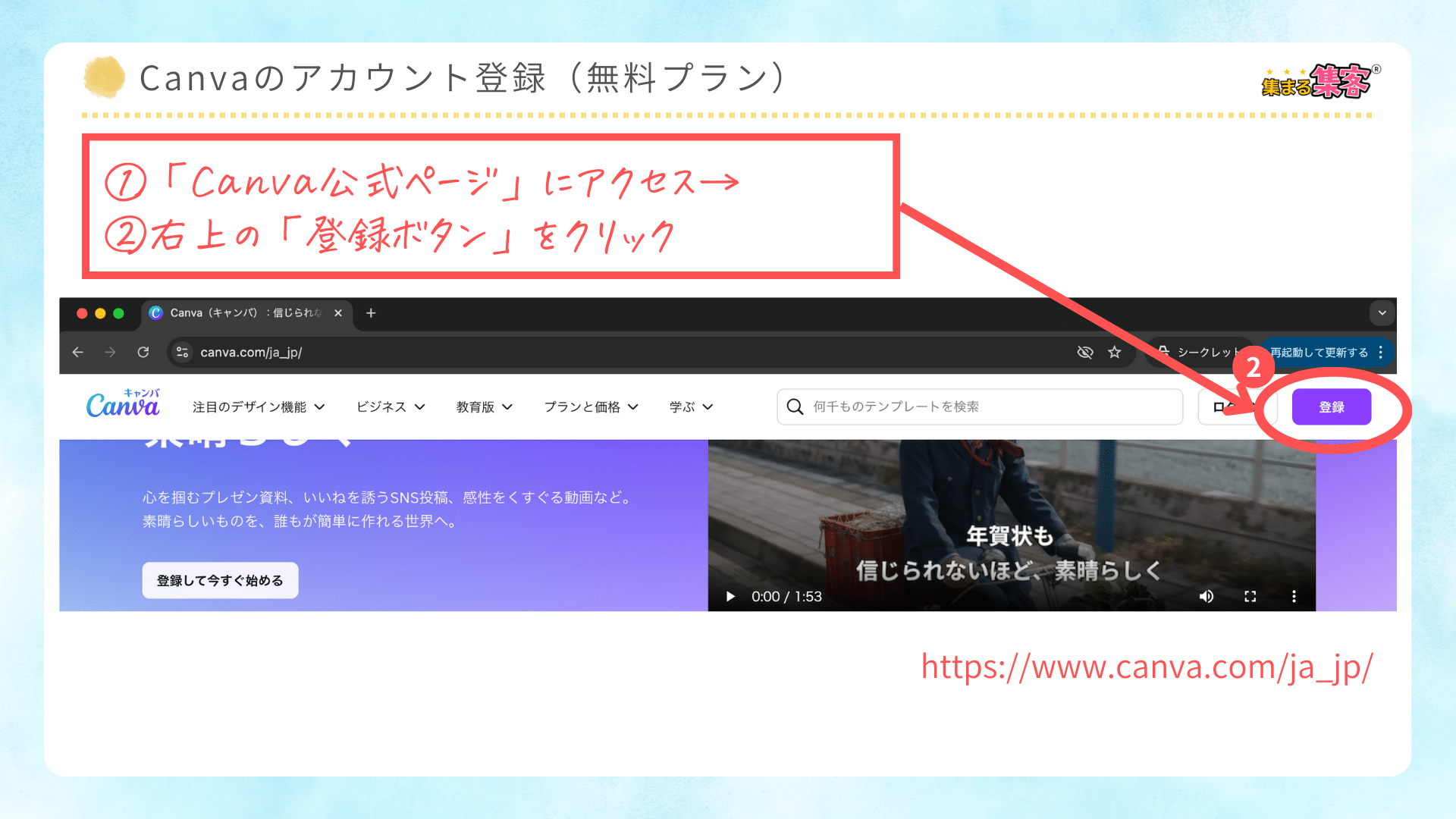Expand the 学ぶ menu
Screen dimensions: 1456x819
tap(691, 407)
